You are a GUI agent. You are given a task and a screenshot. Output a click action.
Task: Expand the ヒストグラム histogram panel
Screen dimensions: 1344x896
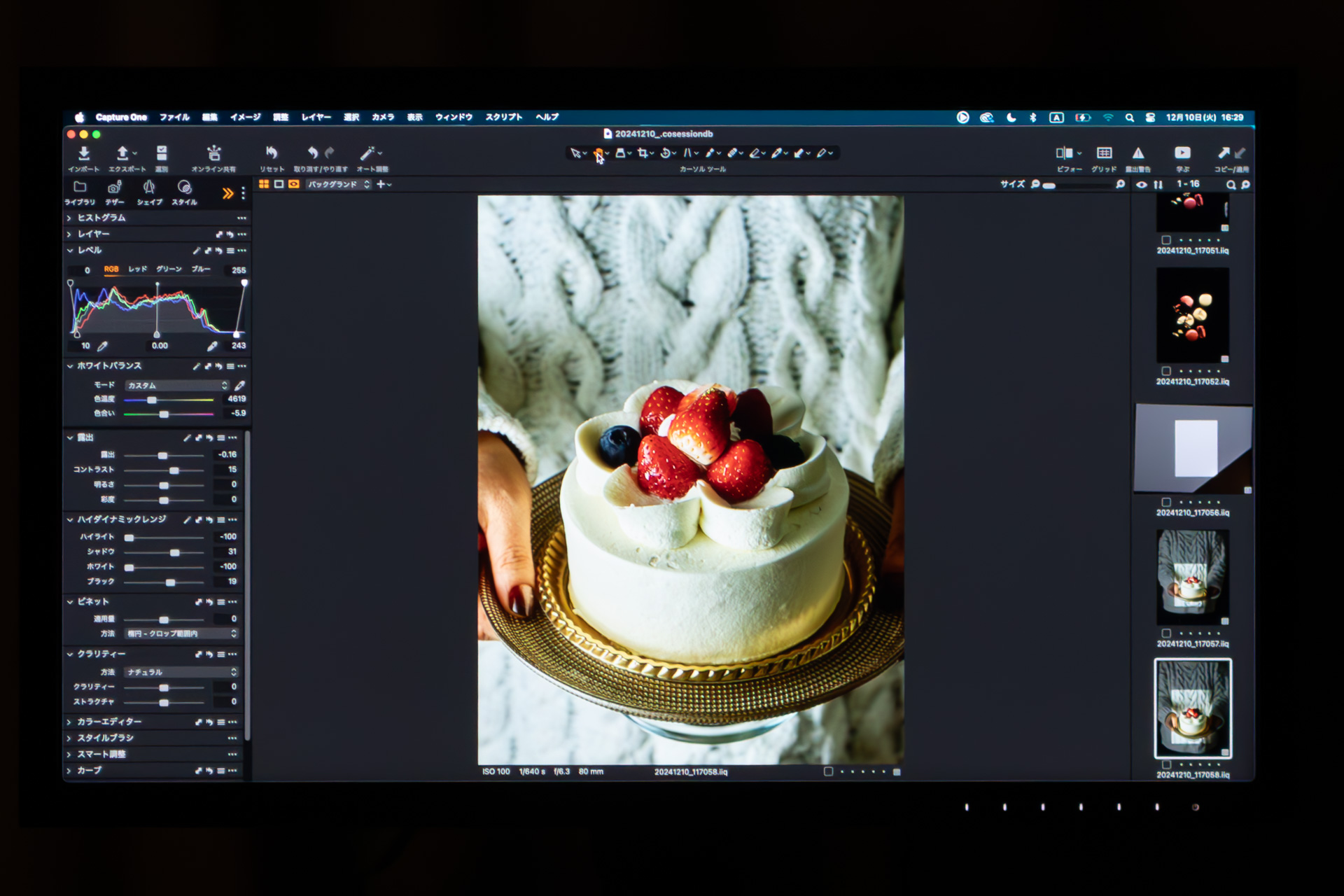coord(101,218)
